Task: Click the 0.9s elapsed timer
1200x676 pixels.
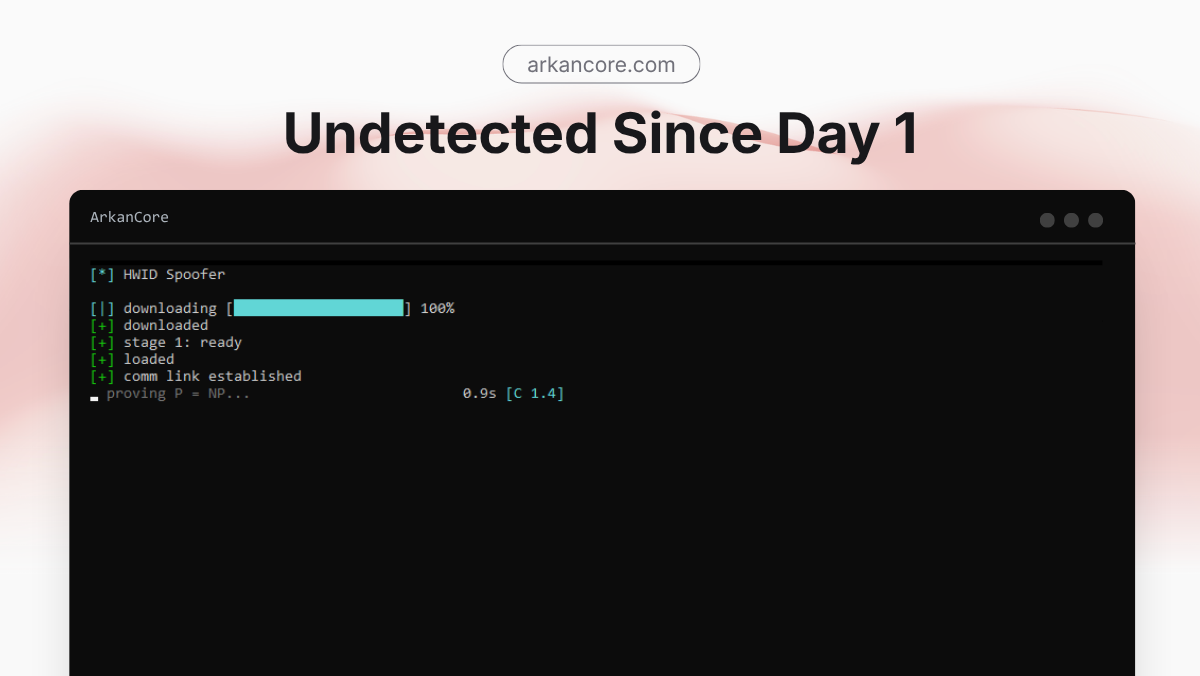Action: click(479, 393)
